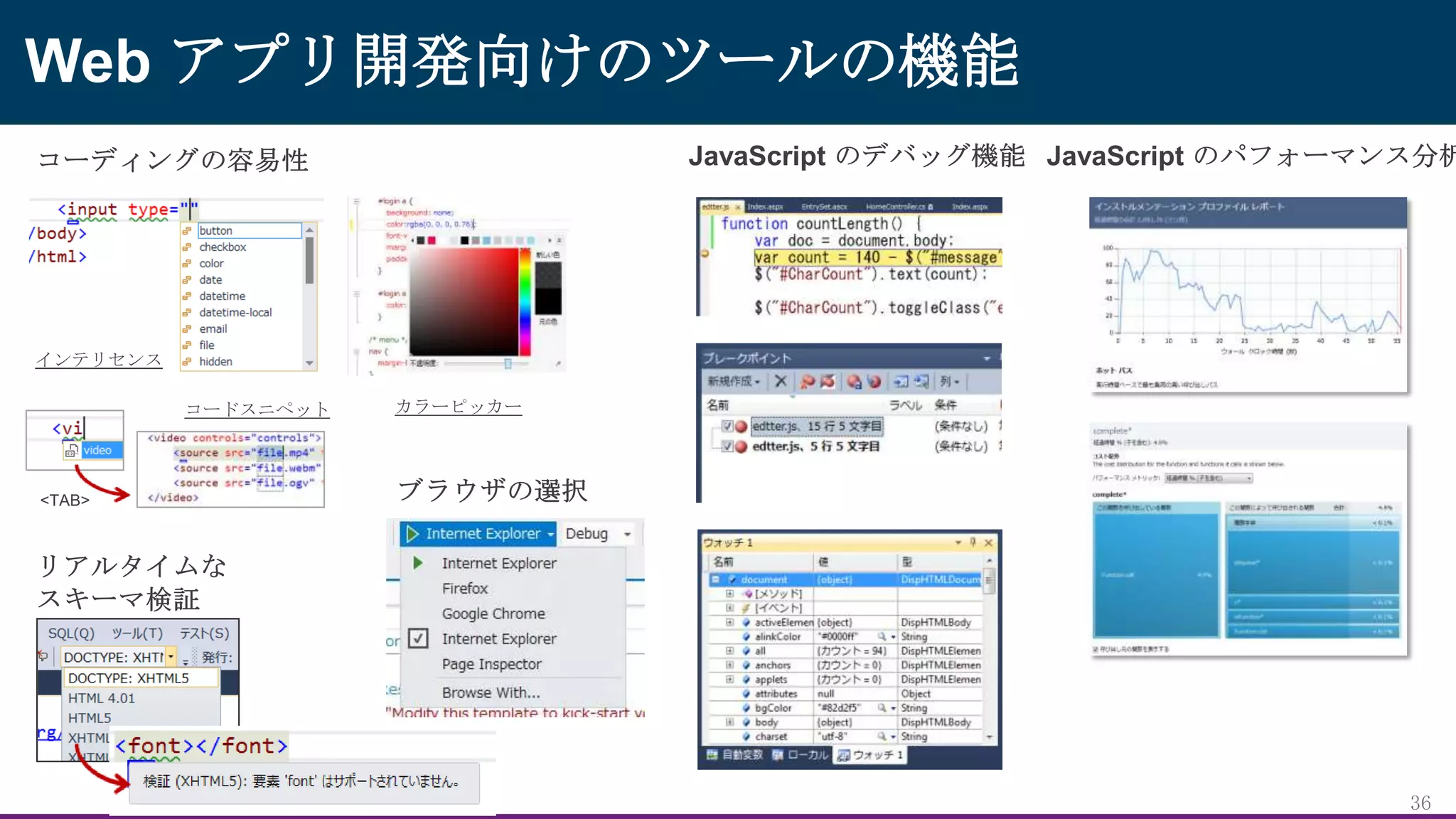Choose Page Inspector from browser list

pyautogui.click(x=491, y=664)
